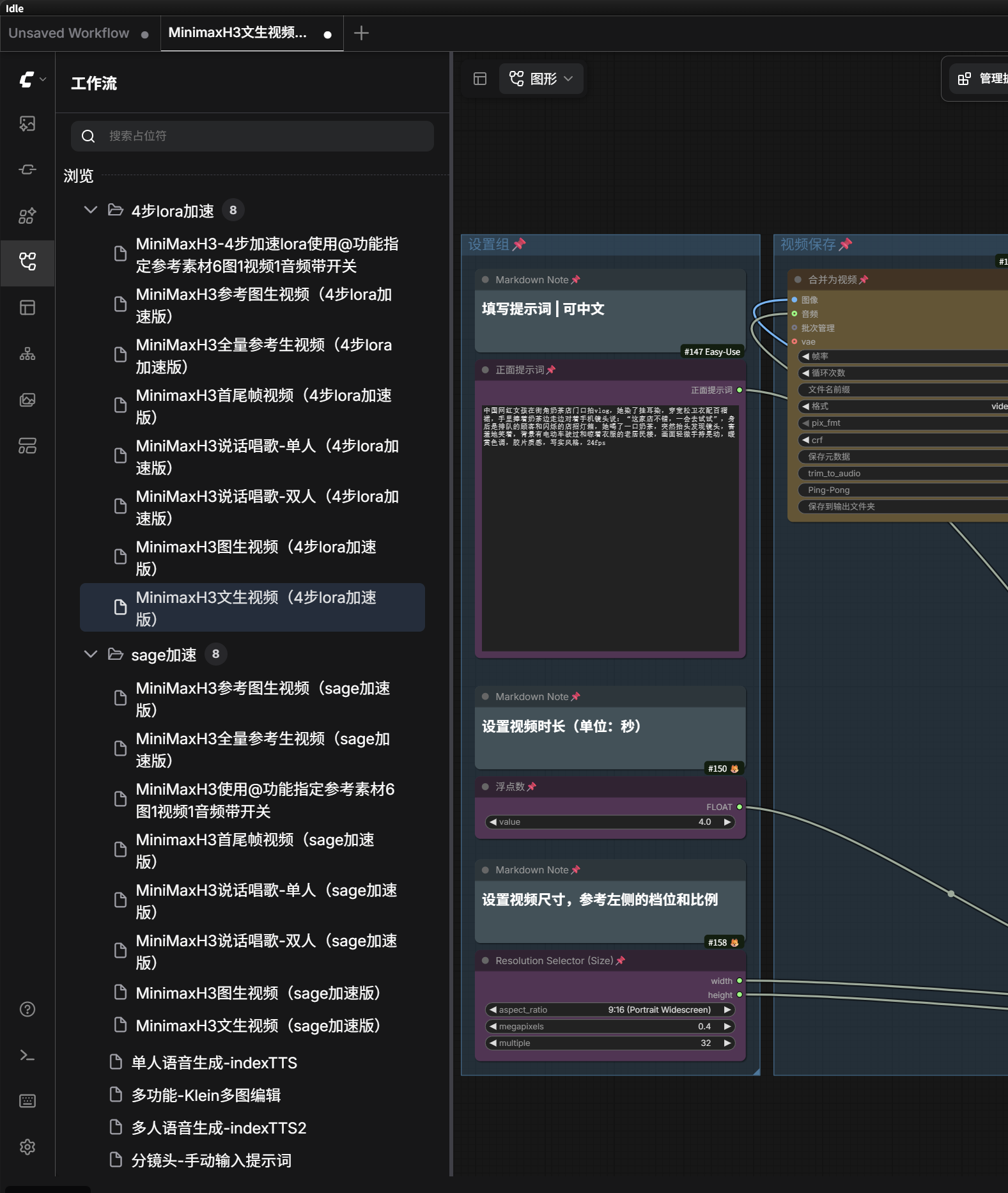Image resolution: width=1008 pixels, height=1193 pixels.
Task: Click inside the 正面提示词 prompt text area
Action: click(610, 527)
